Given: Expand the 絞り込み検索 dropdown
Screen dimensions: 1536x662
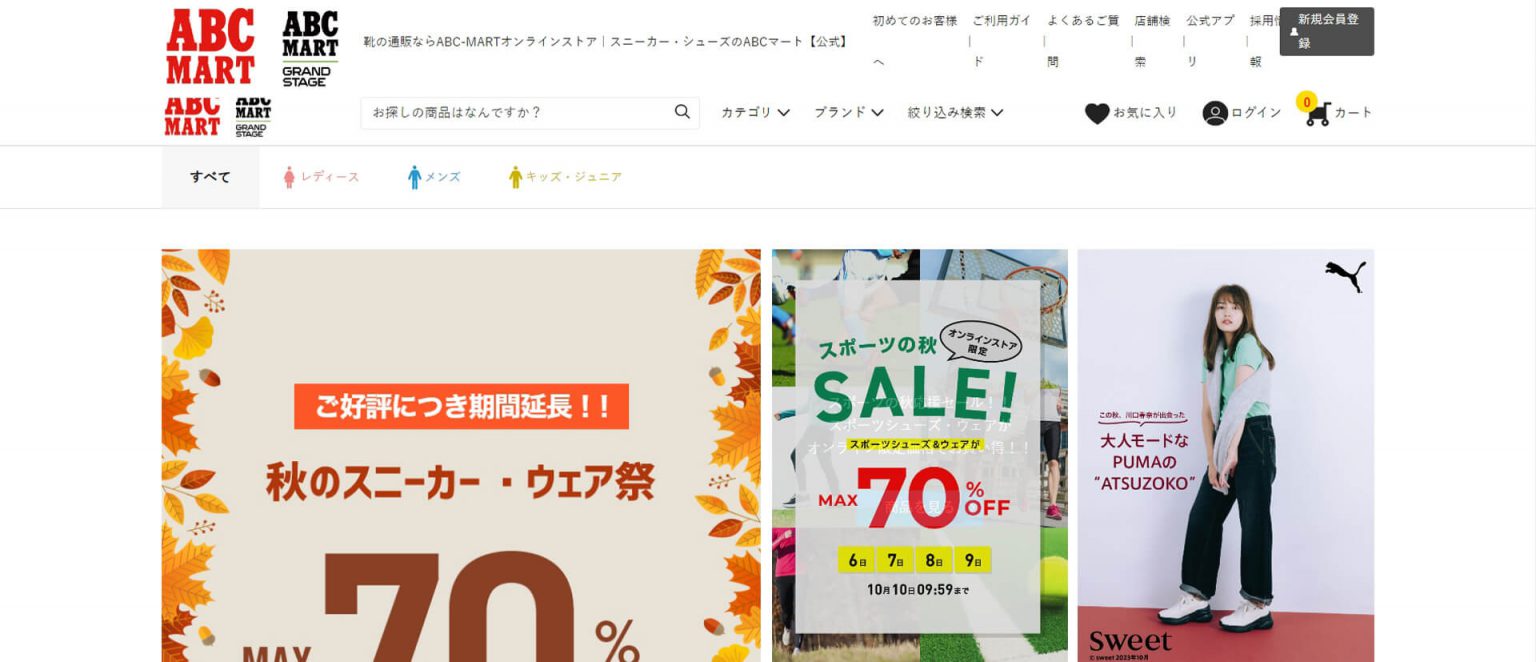Looking at the screenshot, I should tap(955, 112).
